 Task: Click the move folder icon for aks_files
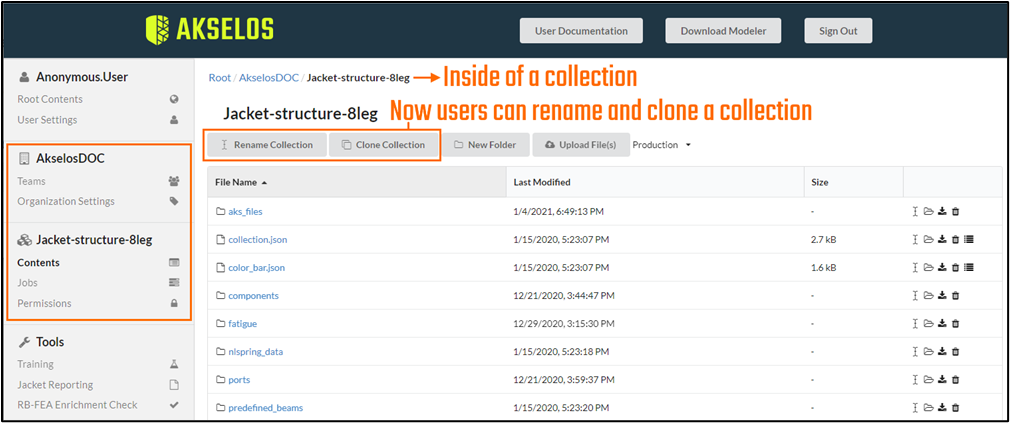(x=928, y=211)
